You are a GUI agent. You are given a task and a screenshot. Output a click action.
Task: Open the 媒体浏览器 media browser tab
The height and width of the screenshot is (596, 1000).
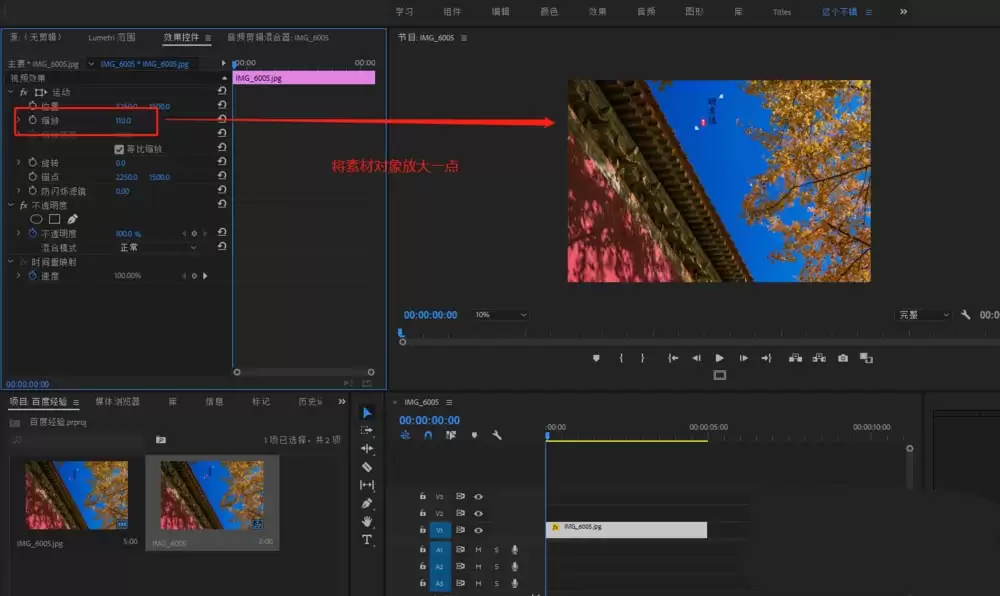point(117,402)
